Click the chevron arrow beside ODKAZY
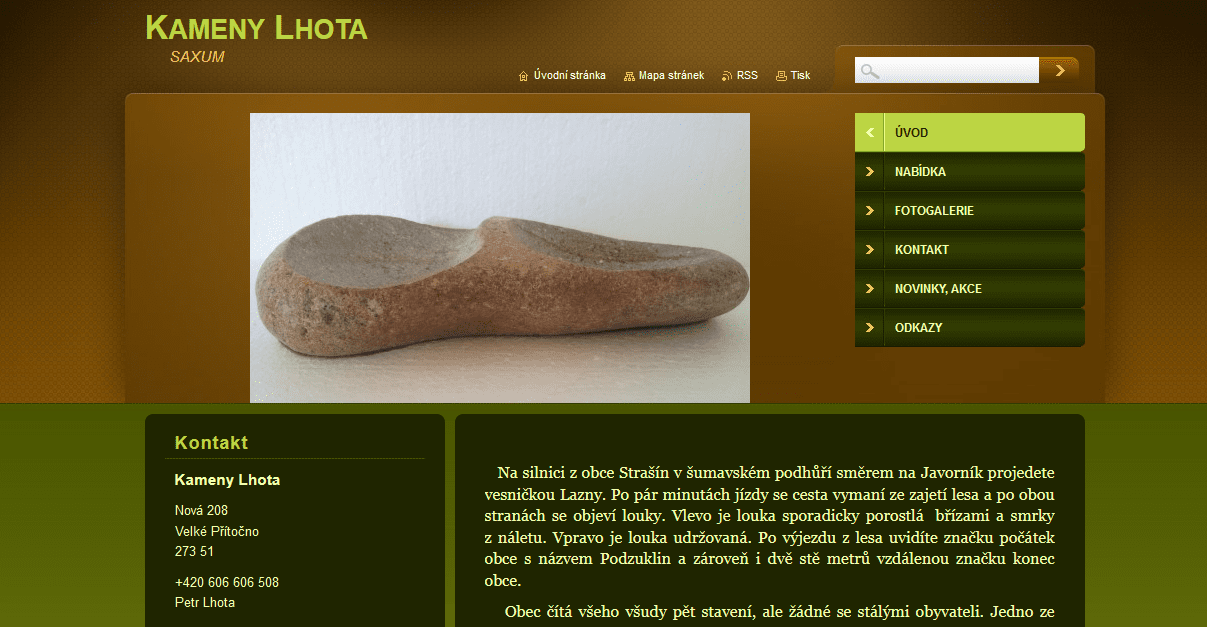Image resolution: width=1207 pixels, height=627 pixels. click(x=870, y=328)
